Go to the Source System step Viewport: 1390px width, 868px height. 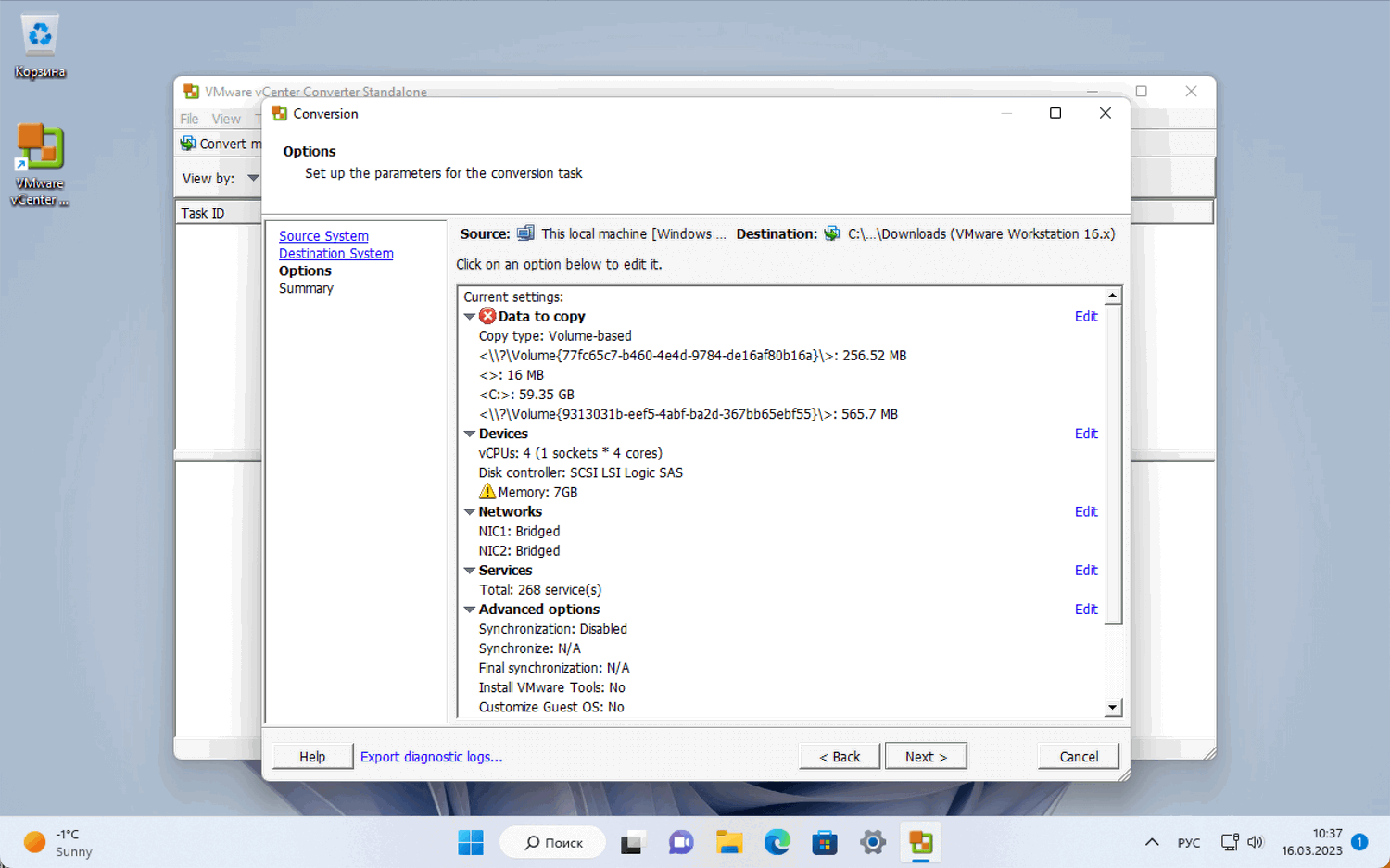pyautogui.click(x=323, y=236)
